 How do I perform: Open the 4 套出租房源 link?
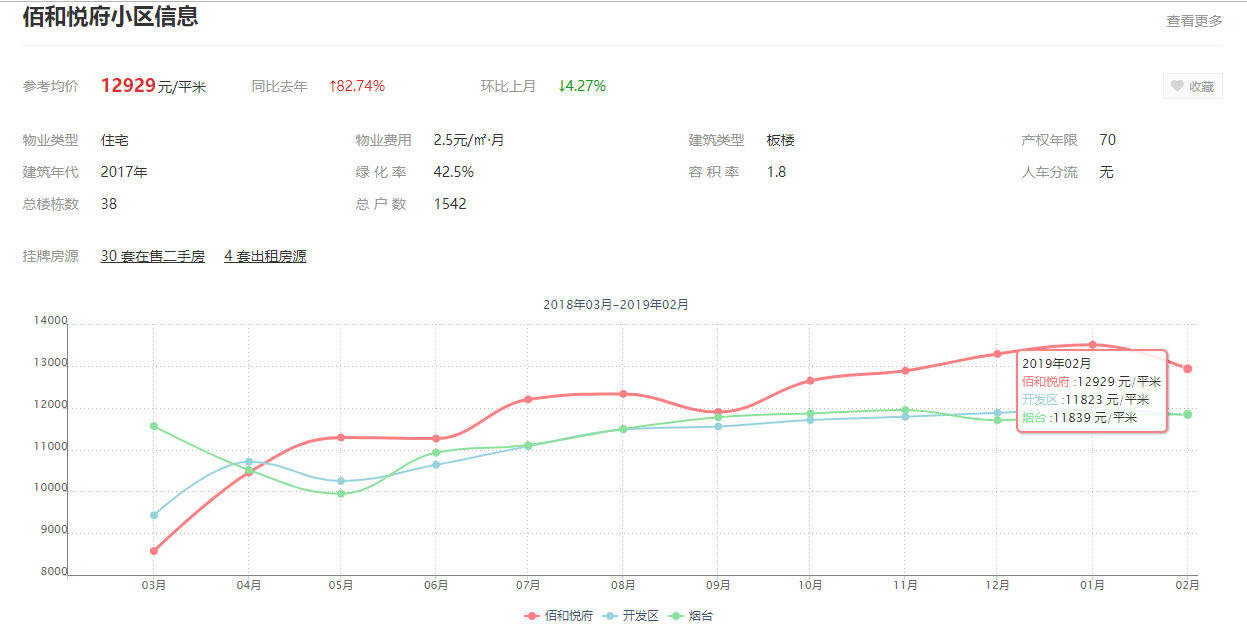coord(265,256)
